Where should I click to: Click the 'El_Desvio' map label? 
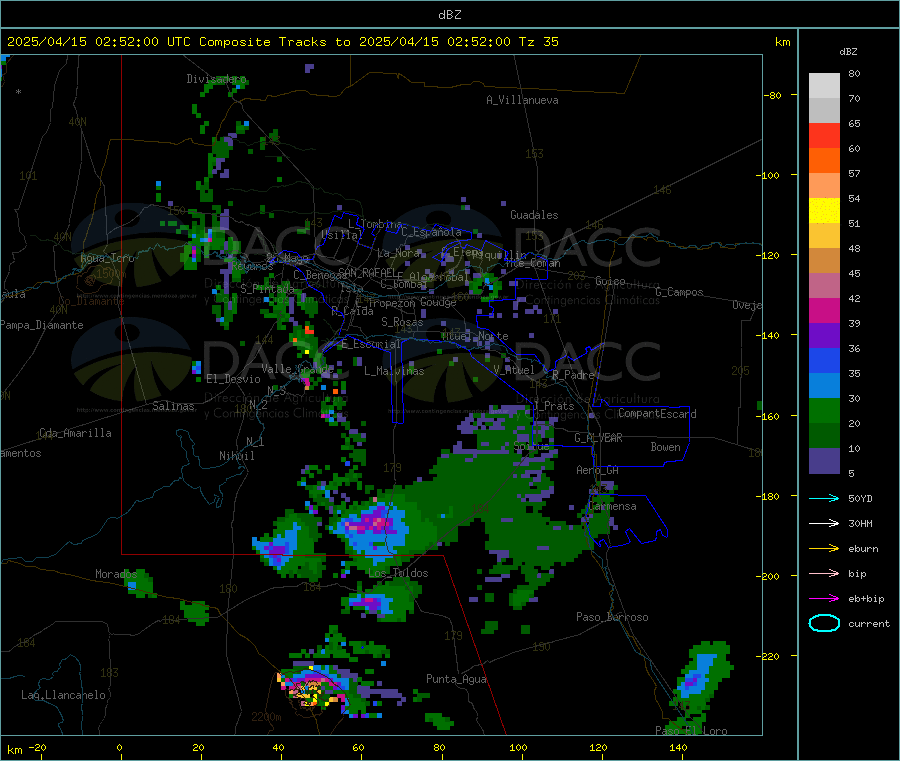(x=233, y=379)
